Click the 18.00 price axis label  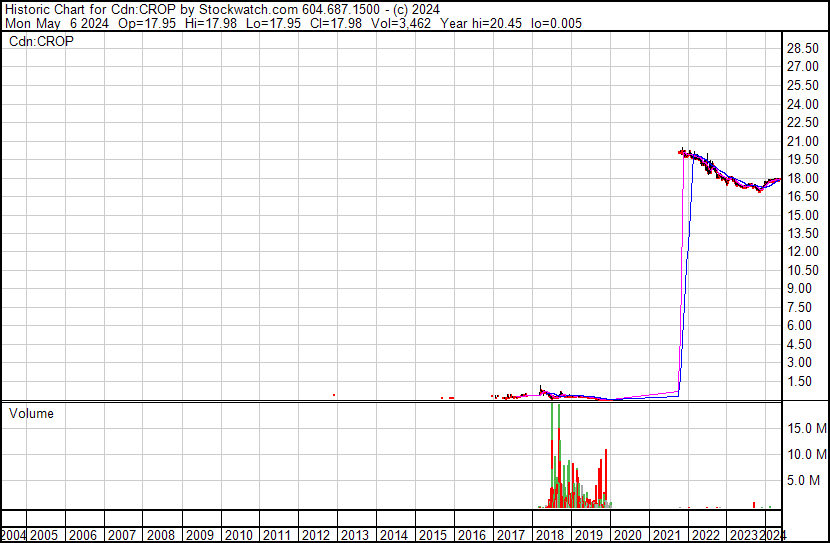[803, 178]
